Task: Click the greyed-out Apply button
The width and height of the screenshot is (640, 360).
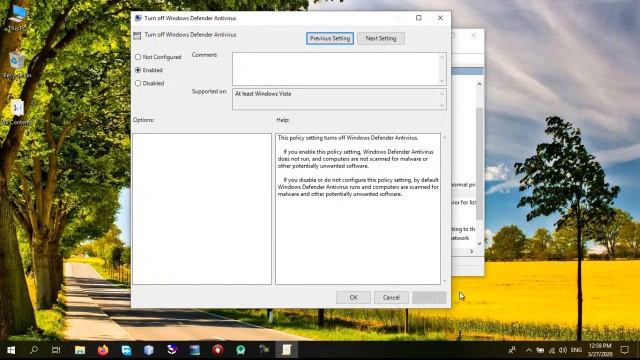Action: pos(429,298)
